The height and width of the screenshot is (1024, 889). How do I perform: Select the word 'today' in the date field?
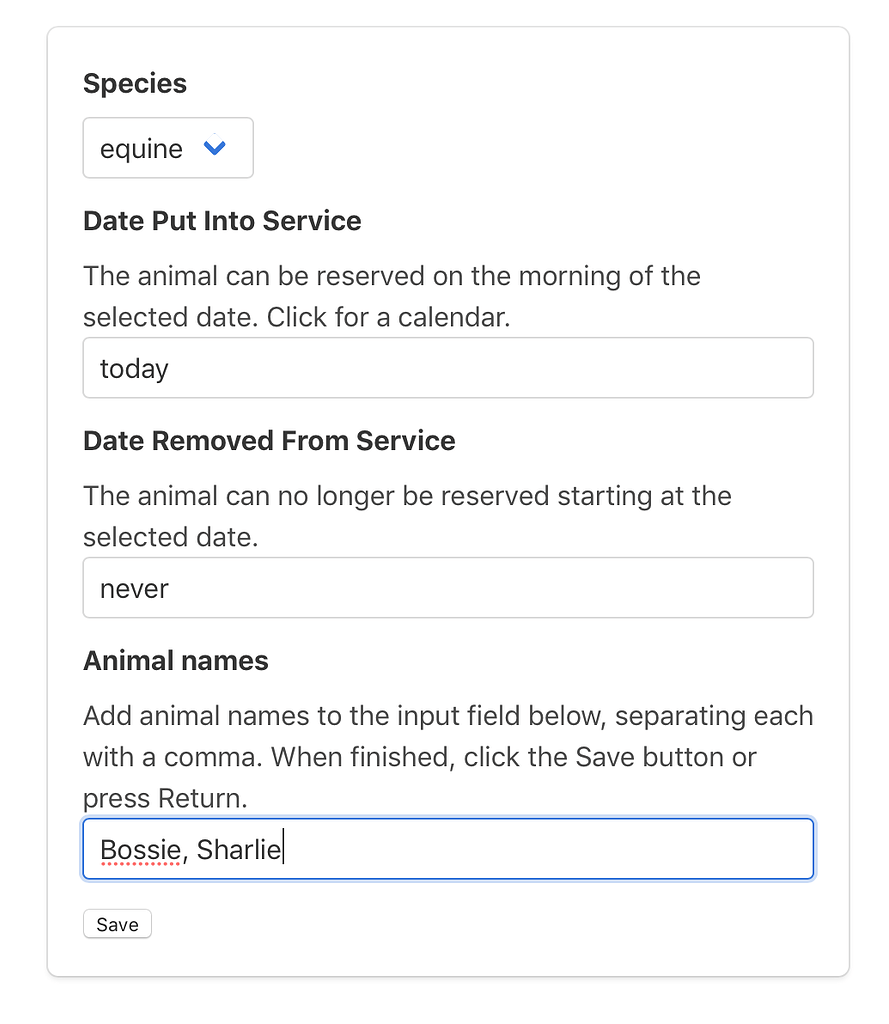[x=134, y=368]
